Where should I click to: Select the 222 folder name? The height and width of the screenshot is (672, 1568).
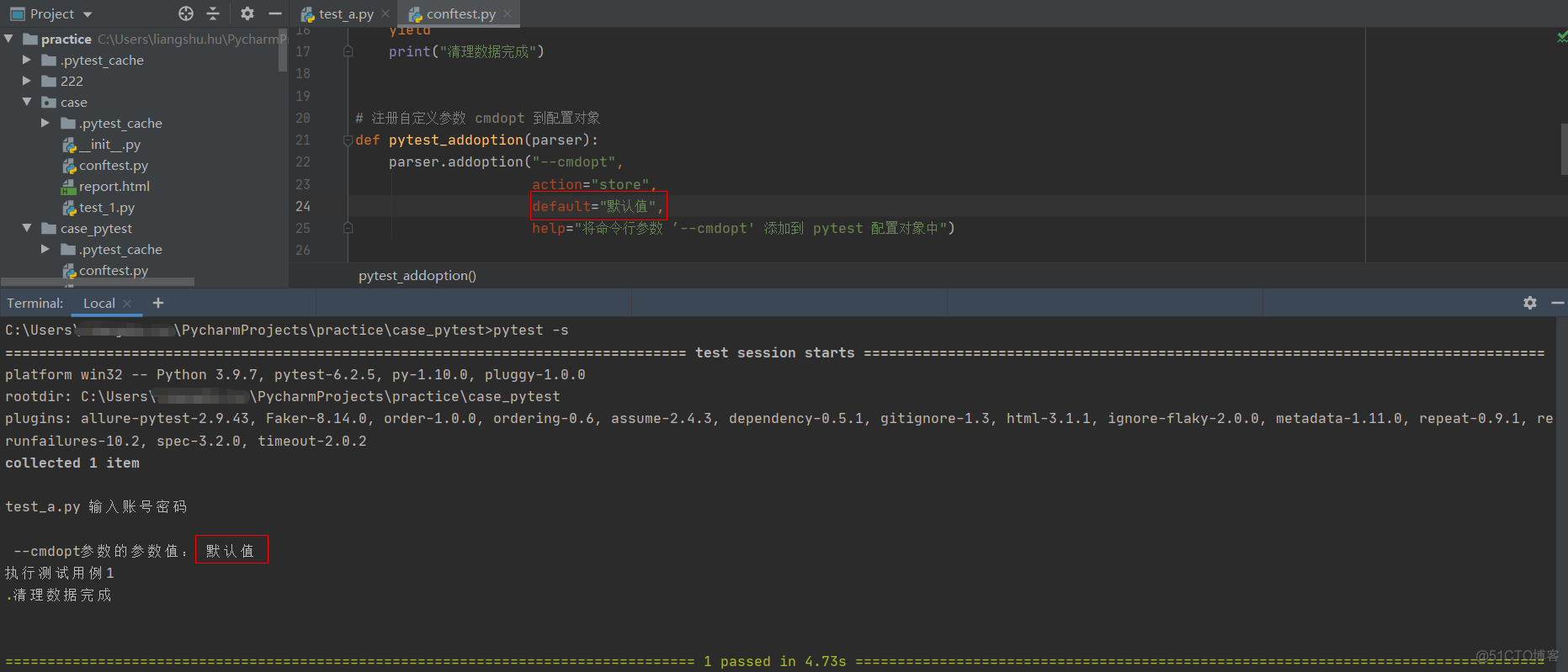(72, 82)
